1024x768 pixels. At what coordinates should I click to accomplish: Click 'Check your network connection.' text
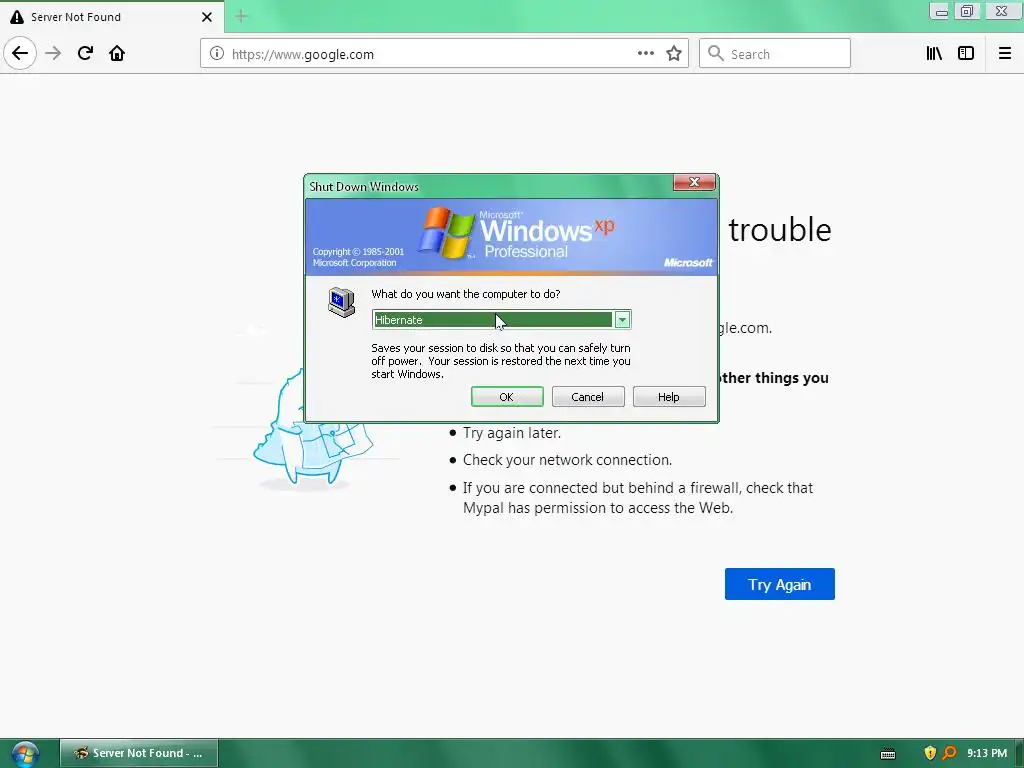(x=568, y=460)
